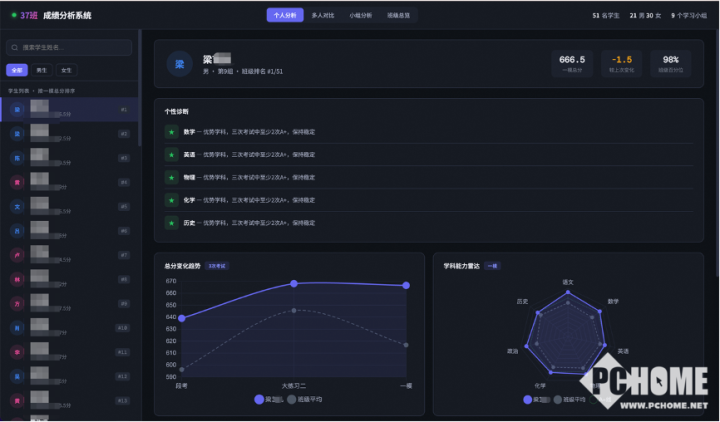Image resolution: width=720 pixels, height=422 pixels.
Task: Click the green star icon beside 化学
Action: point(171,200)
